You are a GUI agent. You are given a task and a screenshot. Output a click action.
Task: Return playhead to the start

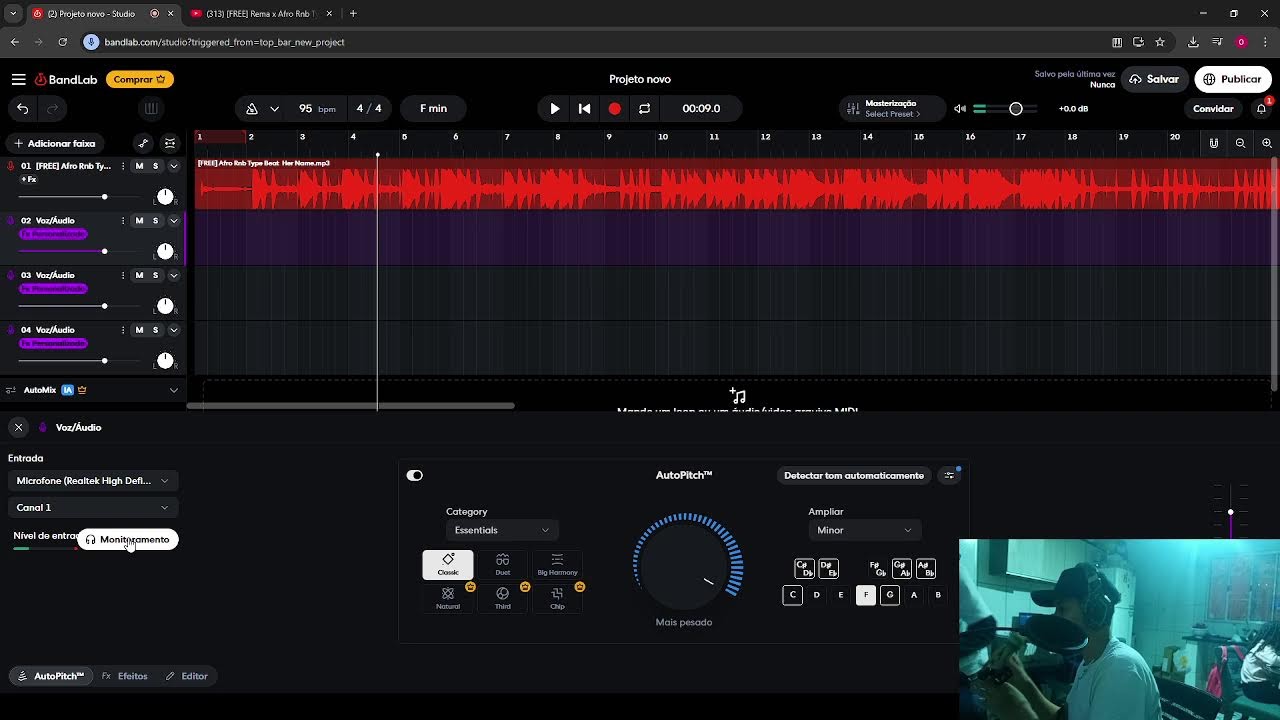point(585,108)
